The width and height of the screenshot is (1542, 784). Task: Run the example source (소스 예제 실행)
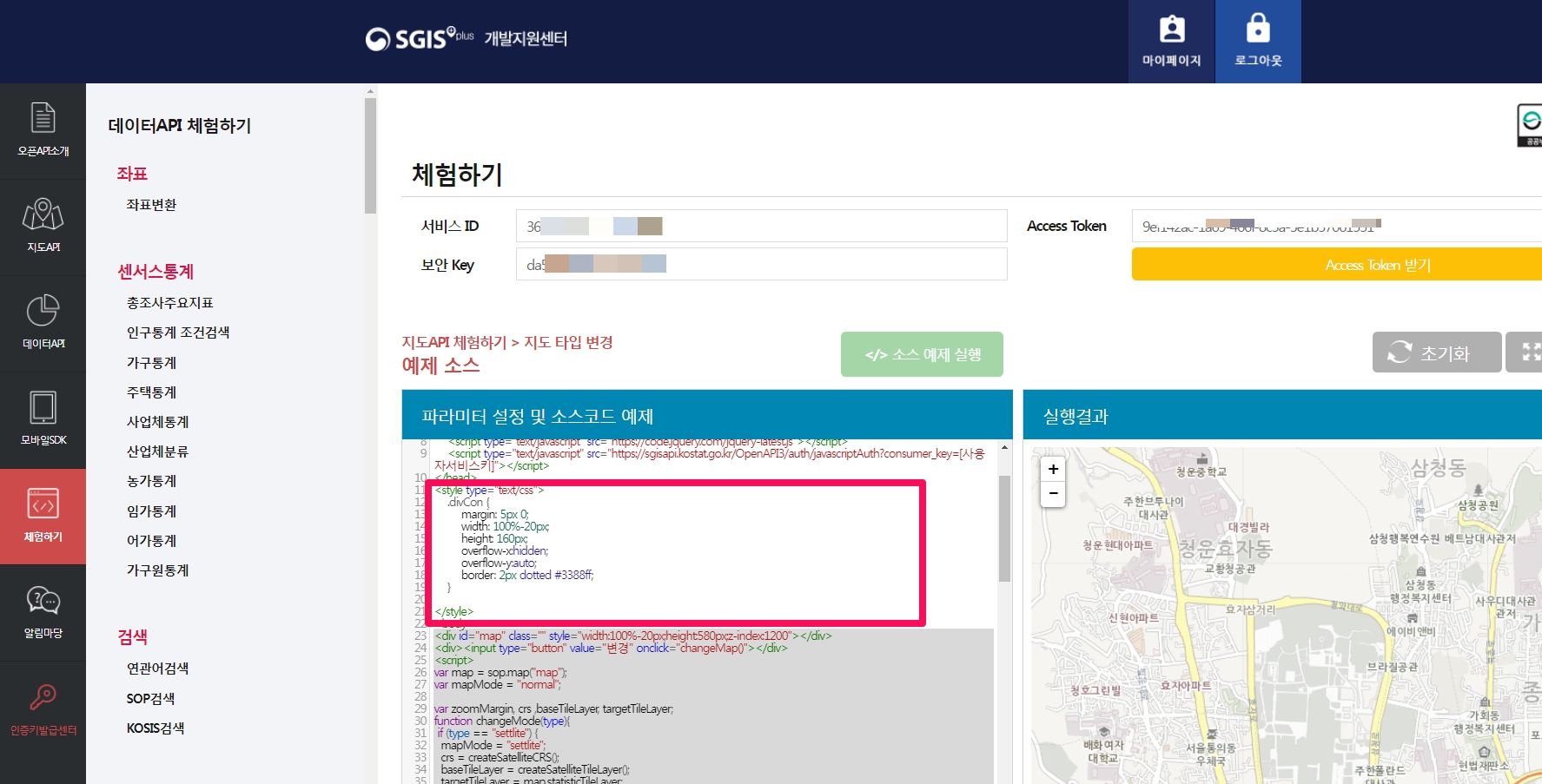tap(922, 354)
